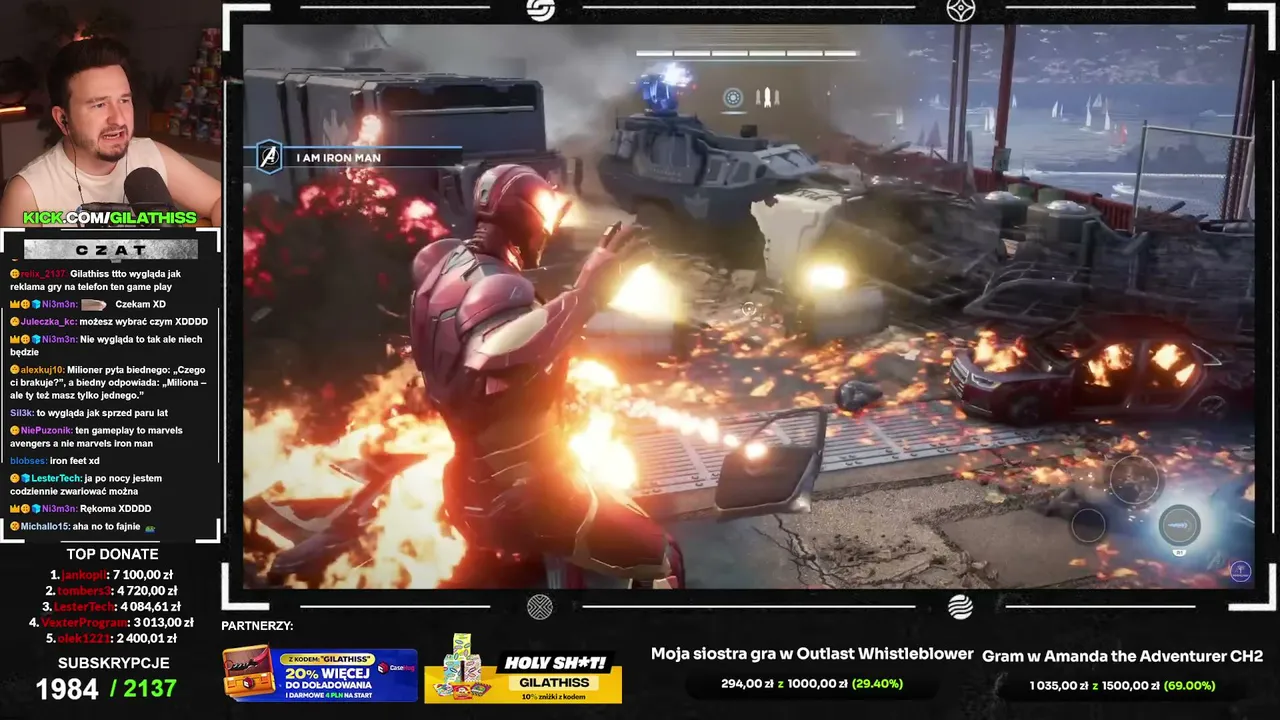Click username Michallo15 in chat
The width and height of the screenshot is (1280, 720).
click(x=44, y=527)
